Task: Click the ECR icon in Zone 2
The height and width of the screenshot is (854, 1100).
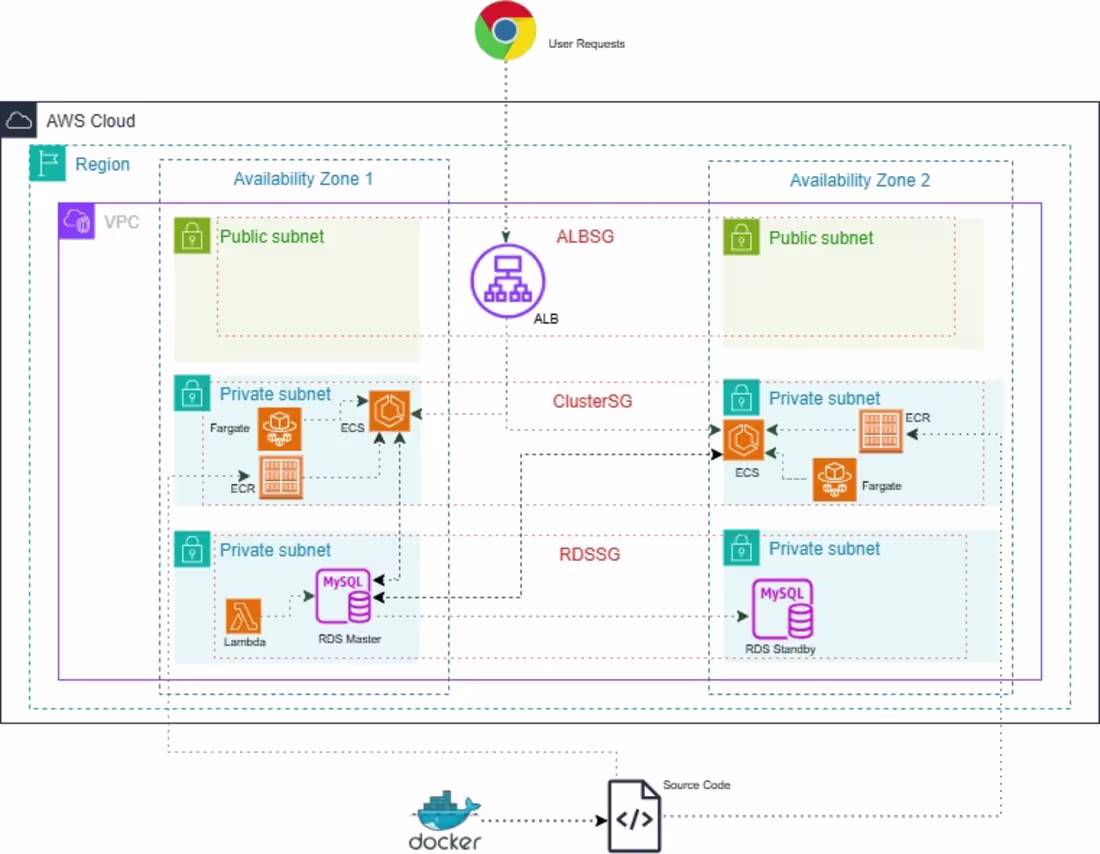Action: coord(881,431)
